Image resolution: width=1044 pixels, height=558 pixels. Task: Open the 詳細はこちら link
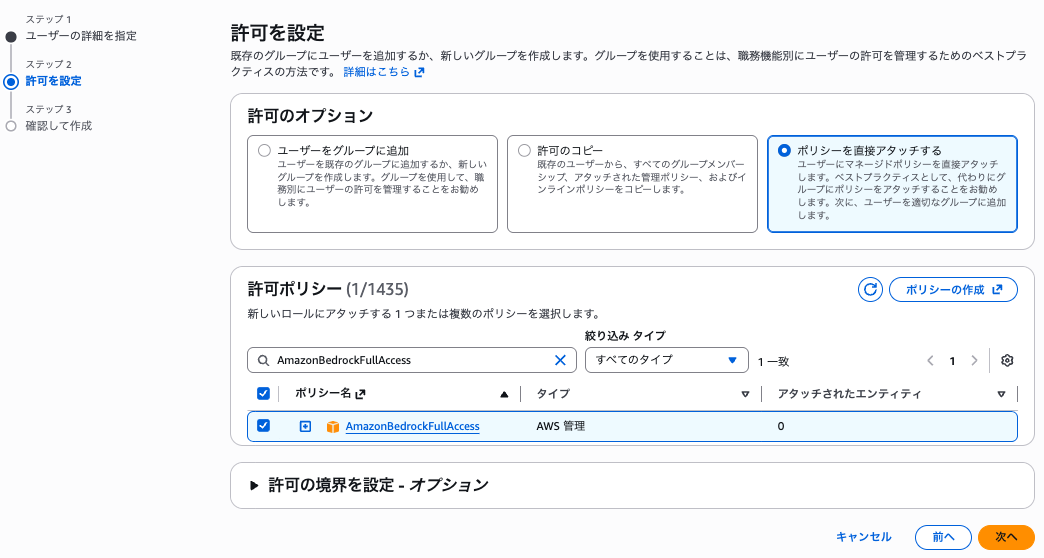coord(376,72)
